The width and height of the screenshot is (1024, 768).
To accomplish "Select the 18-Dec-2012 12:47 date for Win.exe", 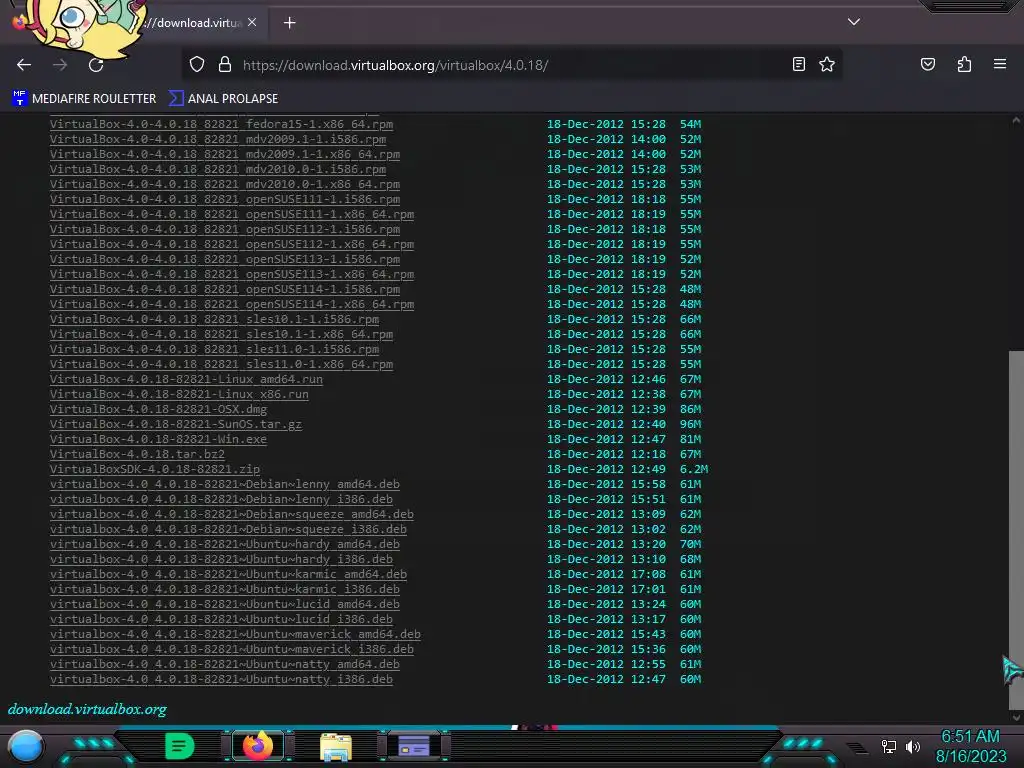I will [606, 440].
